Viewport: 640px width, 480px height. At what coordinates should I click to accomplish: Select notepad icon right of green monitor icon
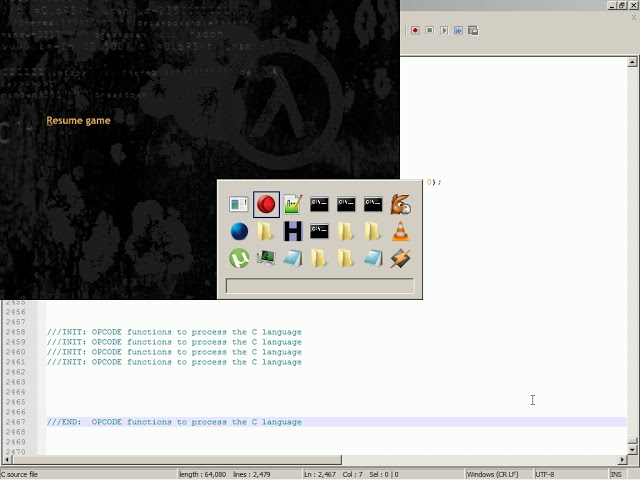tap(293, 258)
